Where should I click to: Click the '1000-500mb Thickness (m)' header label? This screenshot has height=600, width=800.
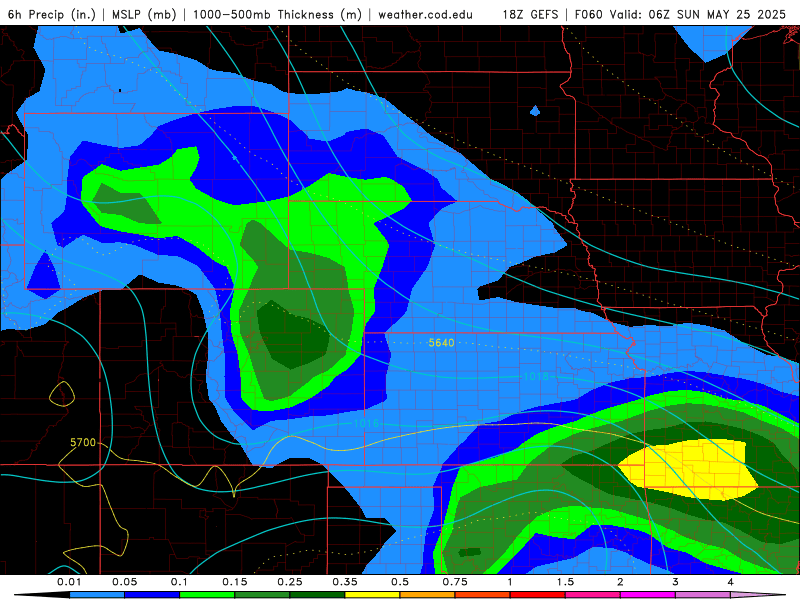[x=277, y=14]
